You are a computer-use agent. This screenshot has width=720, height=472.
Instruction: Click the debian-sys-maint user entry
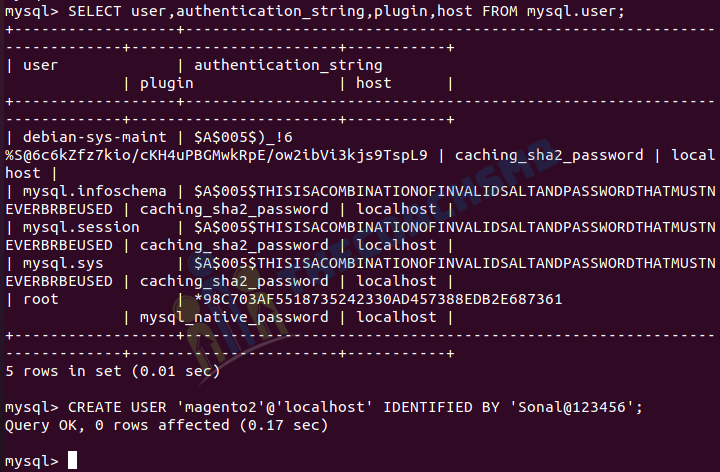point(95,137)
